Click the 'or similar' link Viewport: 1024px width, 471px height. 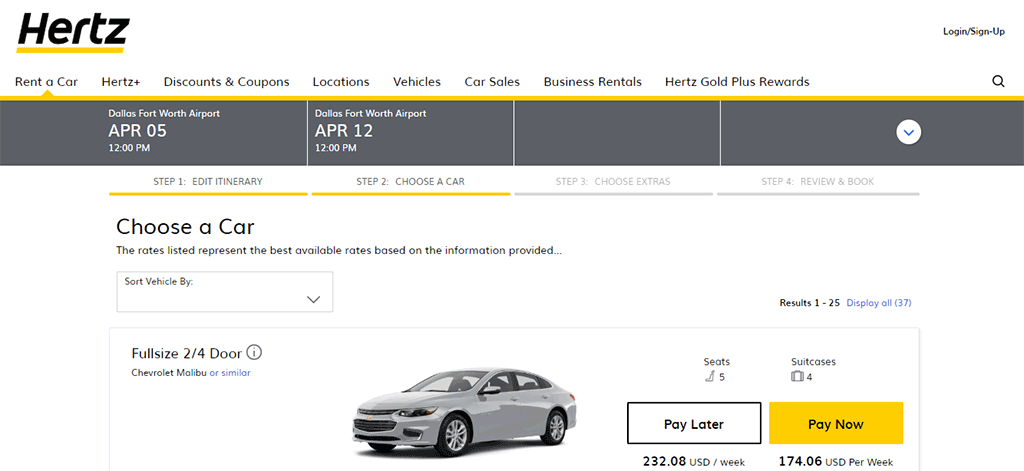(230, 373)
